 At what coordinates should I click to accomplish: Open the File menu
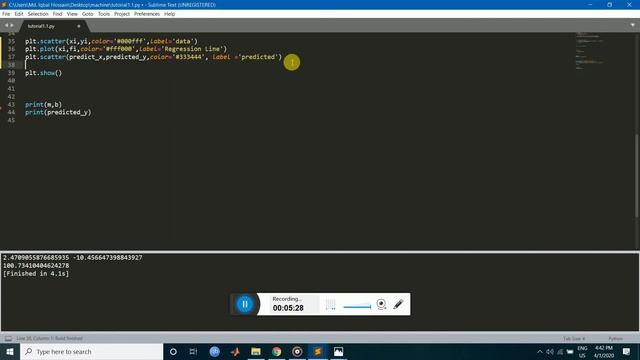click(6, 14)
